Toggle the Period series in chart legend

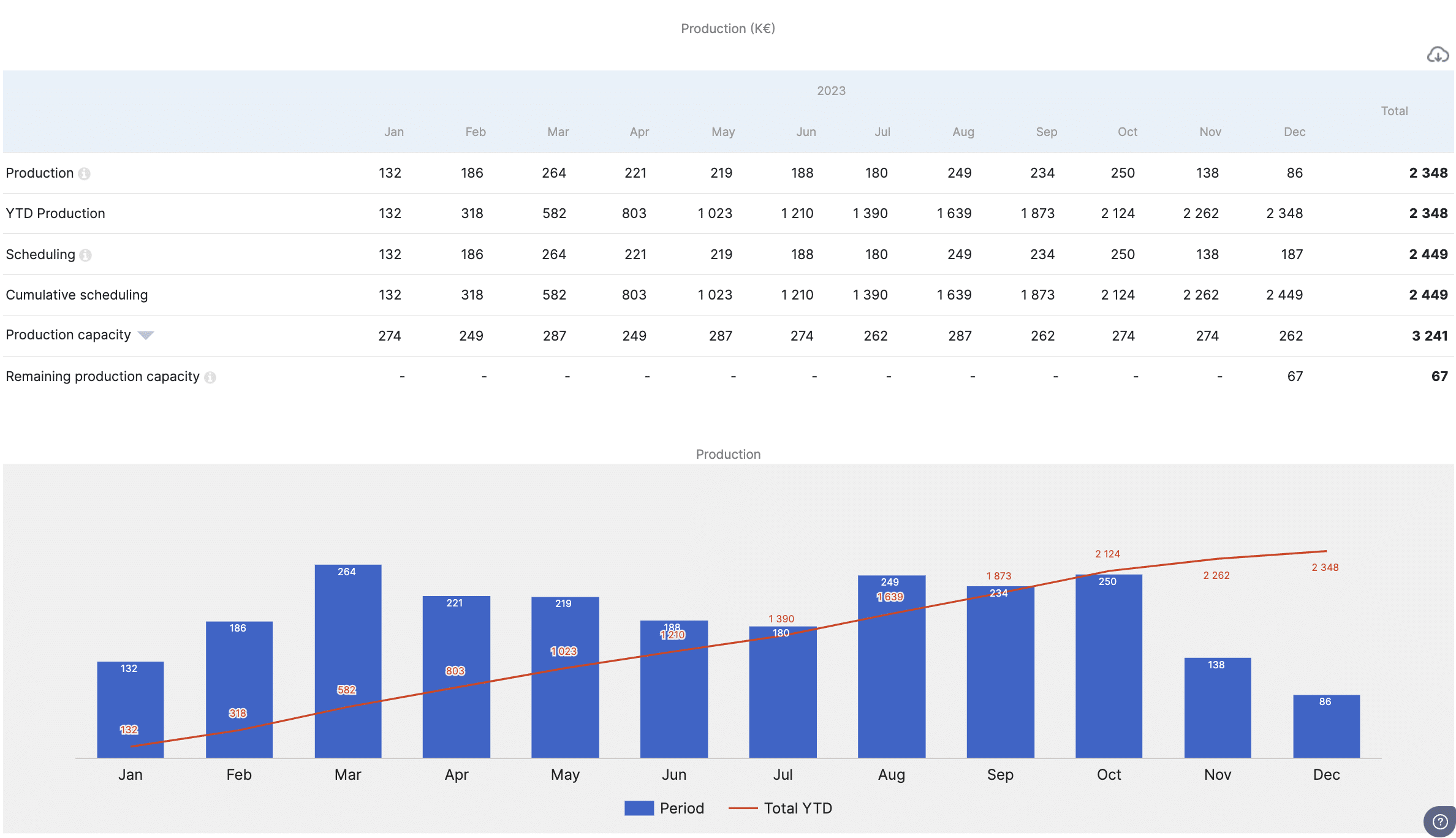(x=681, y=809)
